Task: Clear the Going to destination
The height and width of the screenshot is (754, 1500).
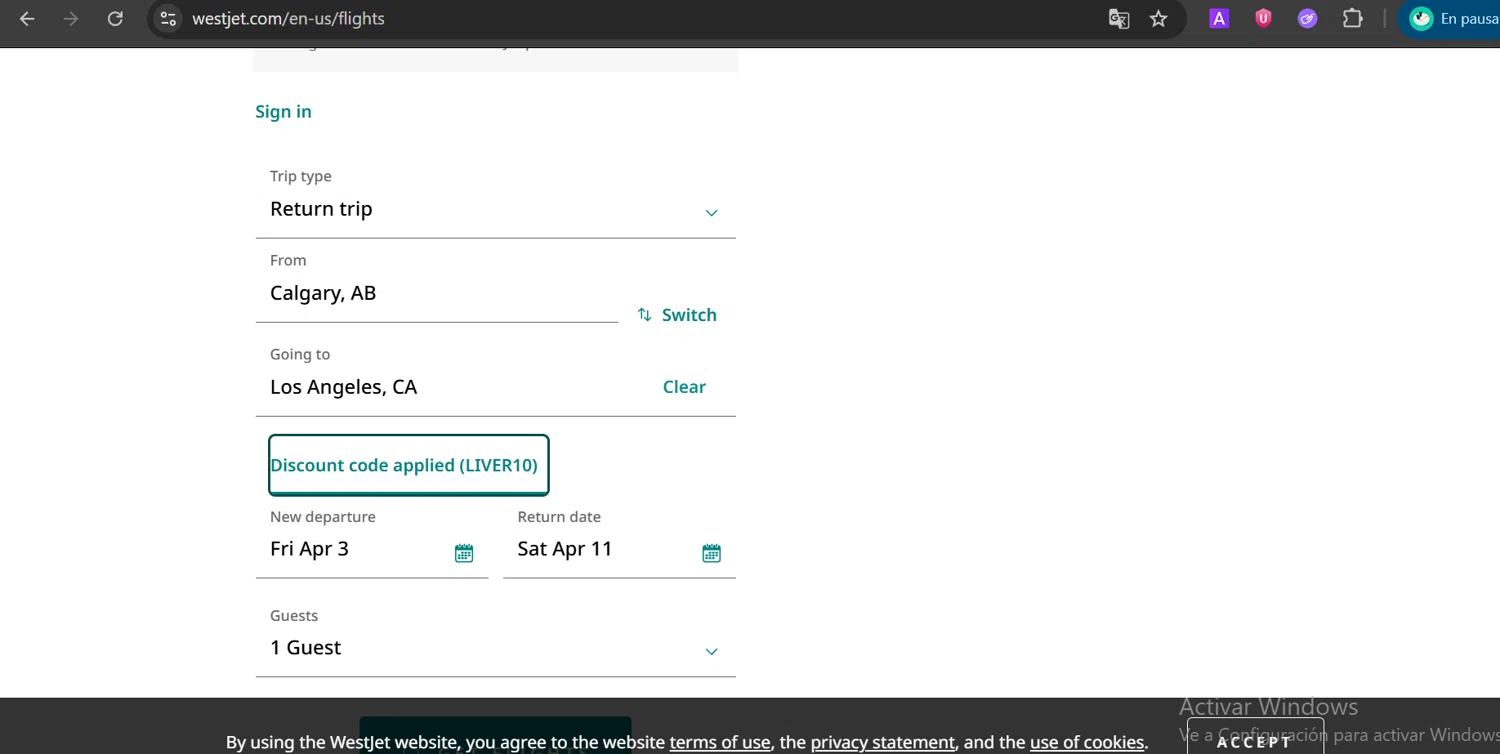Action: click(684, 387)
